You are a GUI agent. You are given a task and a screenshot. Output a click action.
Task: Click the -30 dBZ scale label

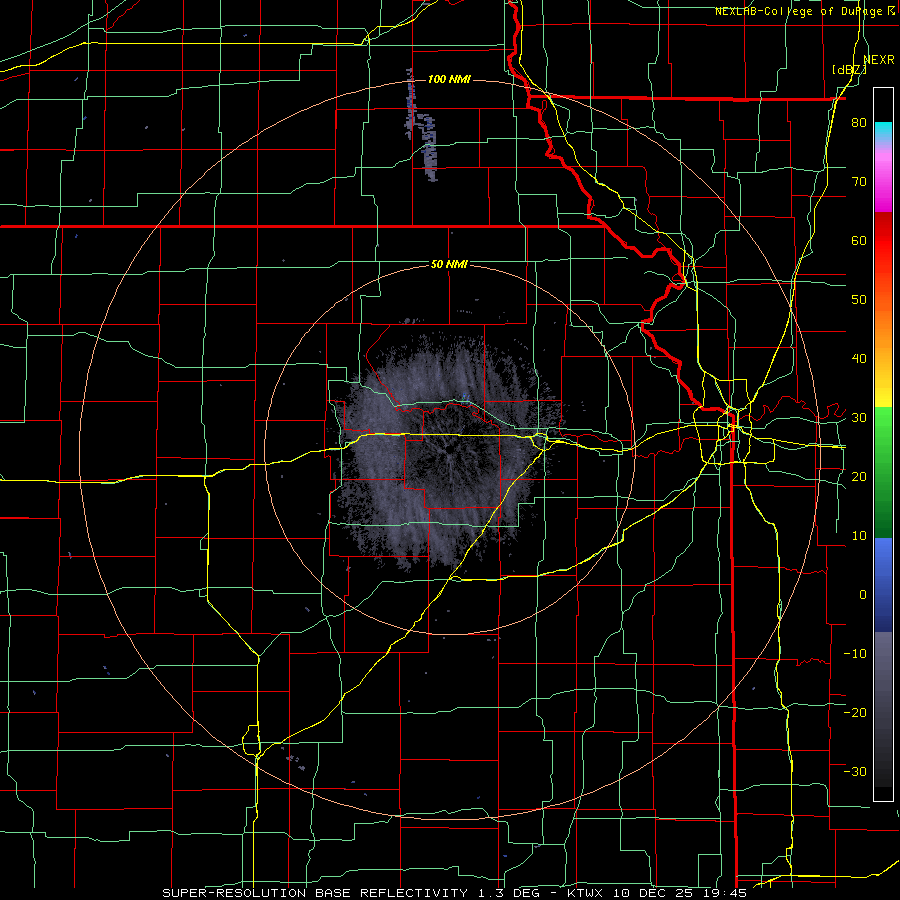[x=855, y=771]
